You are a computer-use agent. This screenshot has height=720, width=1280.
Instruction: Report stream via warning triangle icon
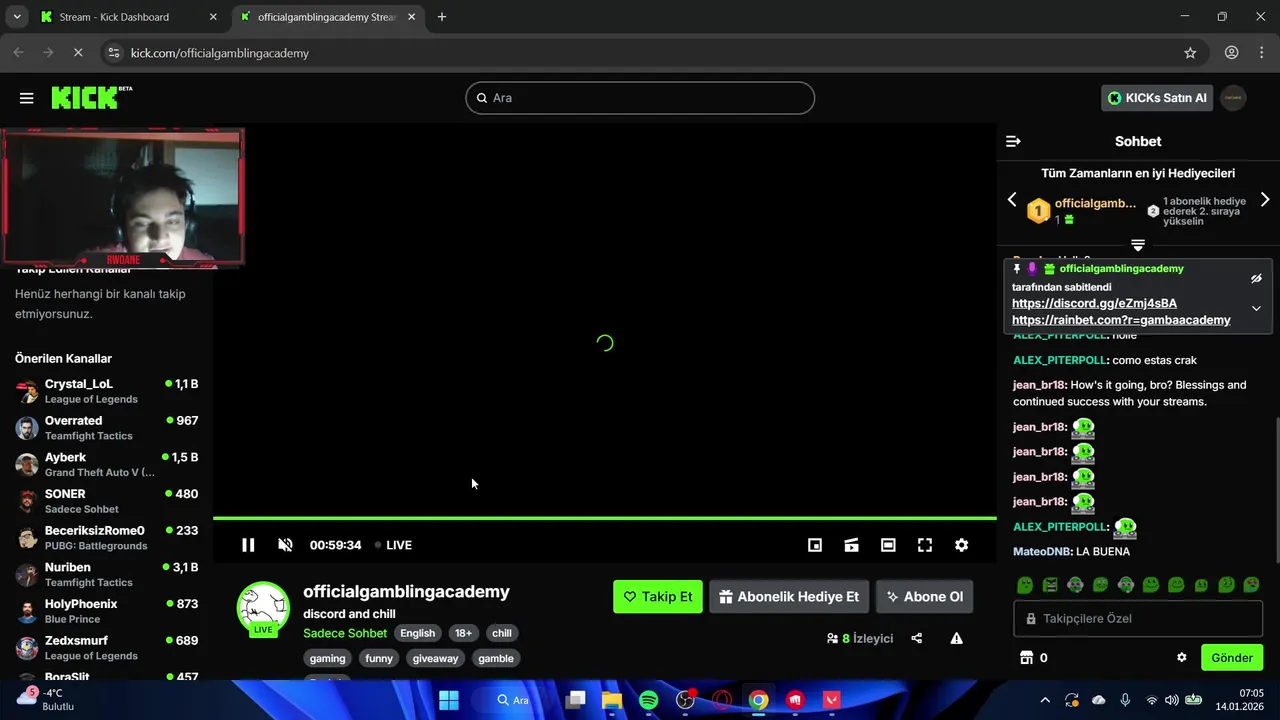click(957, 638)
